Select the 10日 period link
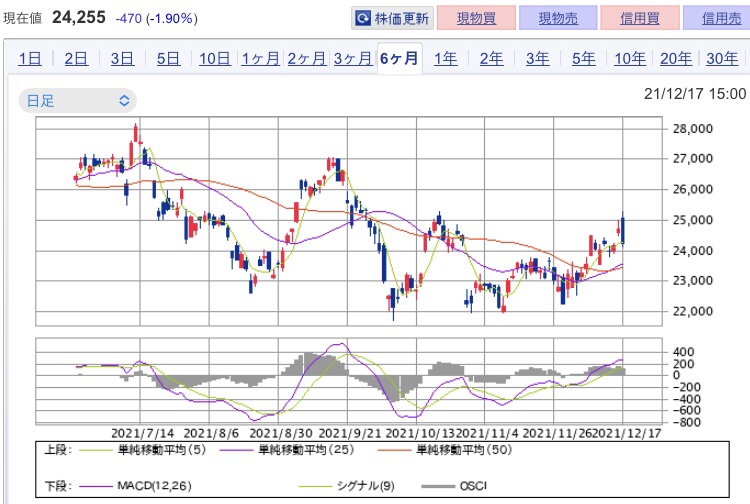 click(215, 58)
